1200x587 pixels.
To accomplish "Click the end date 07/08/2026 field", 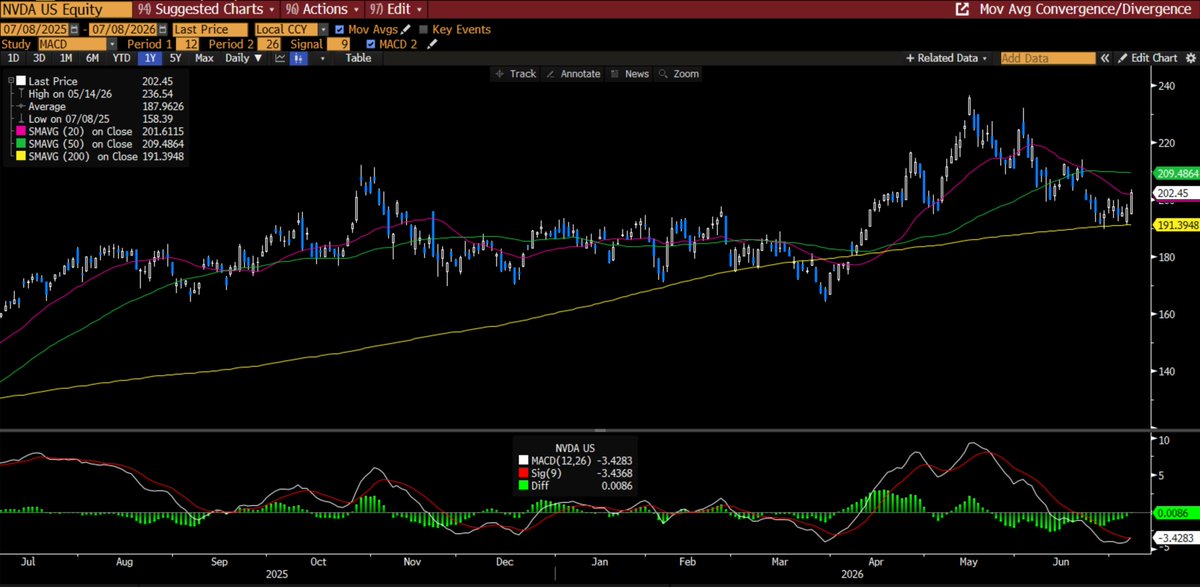I will (124, 29).
